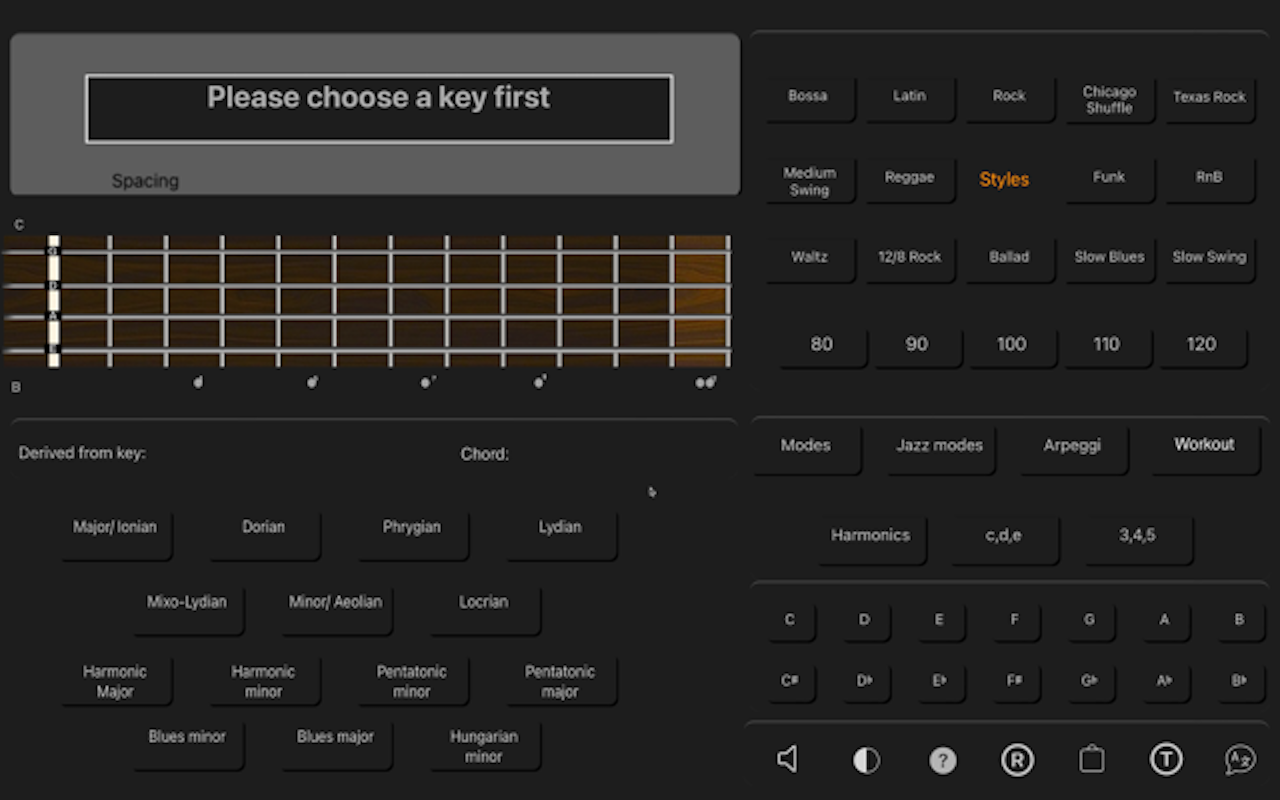The width and height of the screenshot is (1280, 800).
Task: Select the Hungarian minor scale
Action: click(483, 745)
